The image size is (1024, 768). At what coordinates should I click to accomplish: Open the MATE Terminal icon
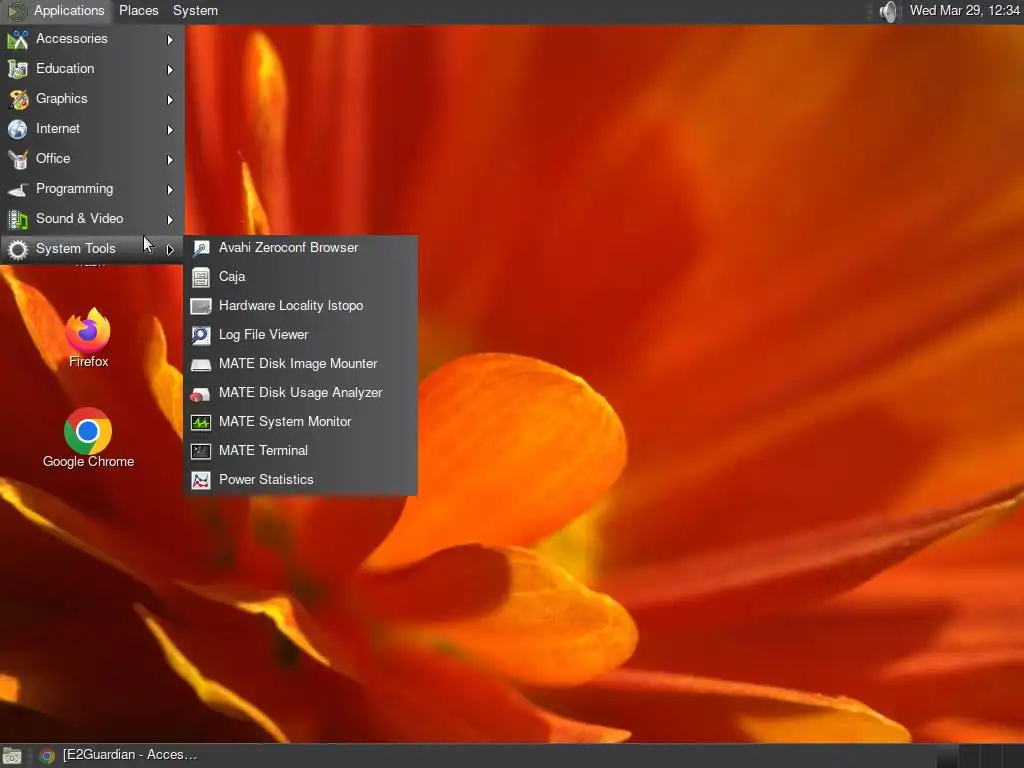[x=200, y=451]
